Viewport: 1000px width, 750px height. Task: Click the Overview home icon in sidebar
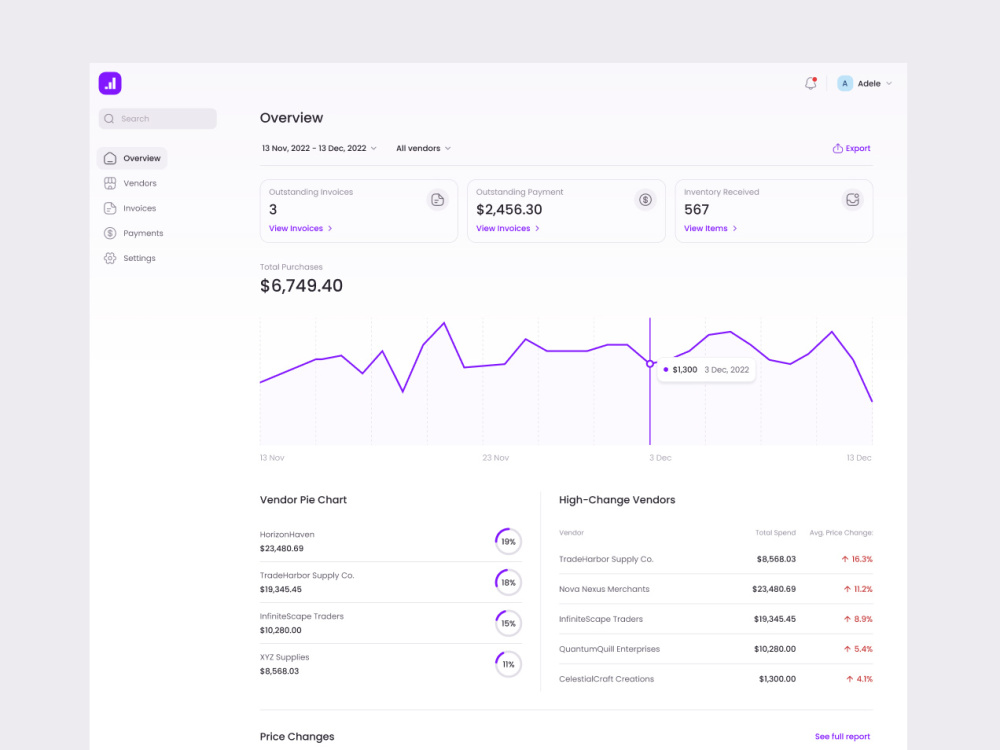point(110,158)
